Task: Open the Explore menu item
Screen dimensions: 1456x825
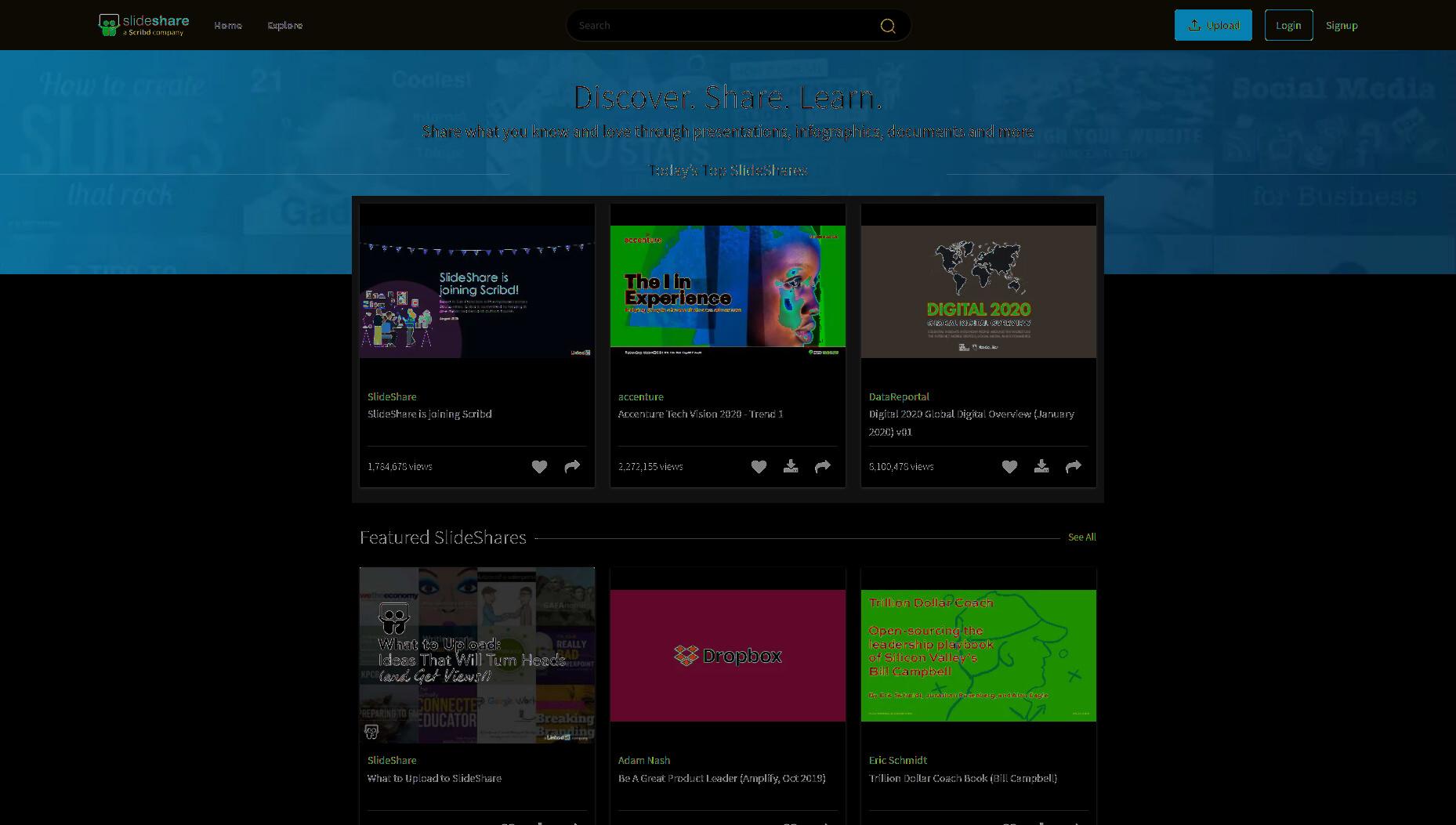Action: tap(285, 25)
